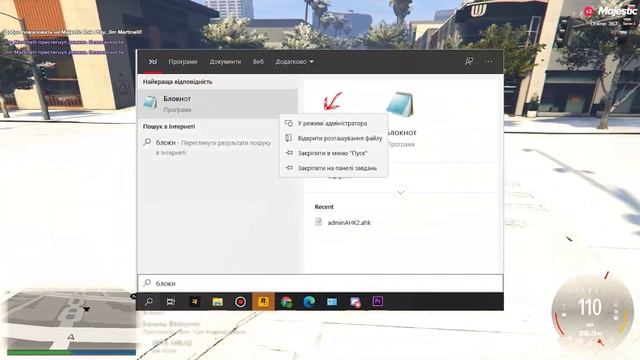The height and width of the screenshot is (360, 640).
Task: Click the run-as-administrator shield icon
Action: (289, 123)
